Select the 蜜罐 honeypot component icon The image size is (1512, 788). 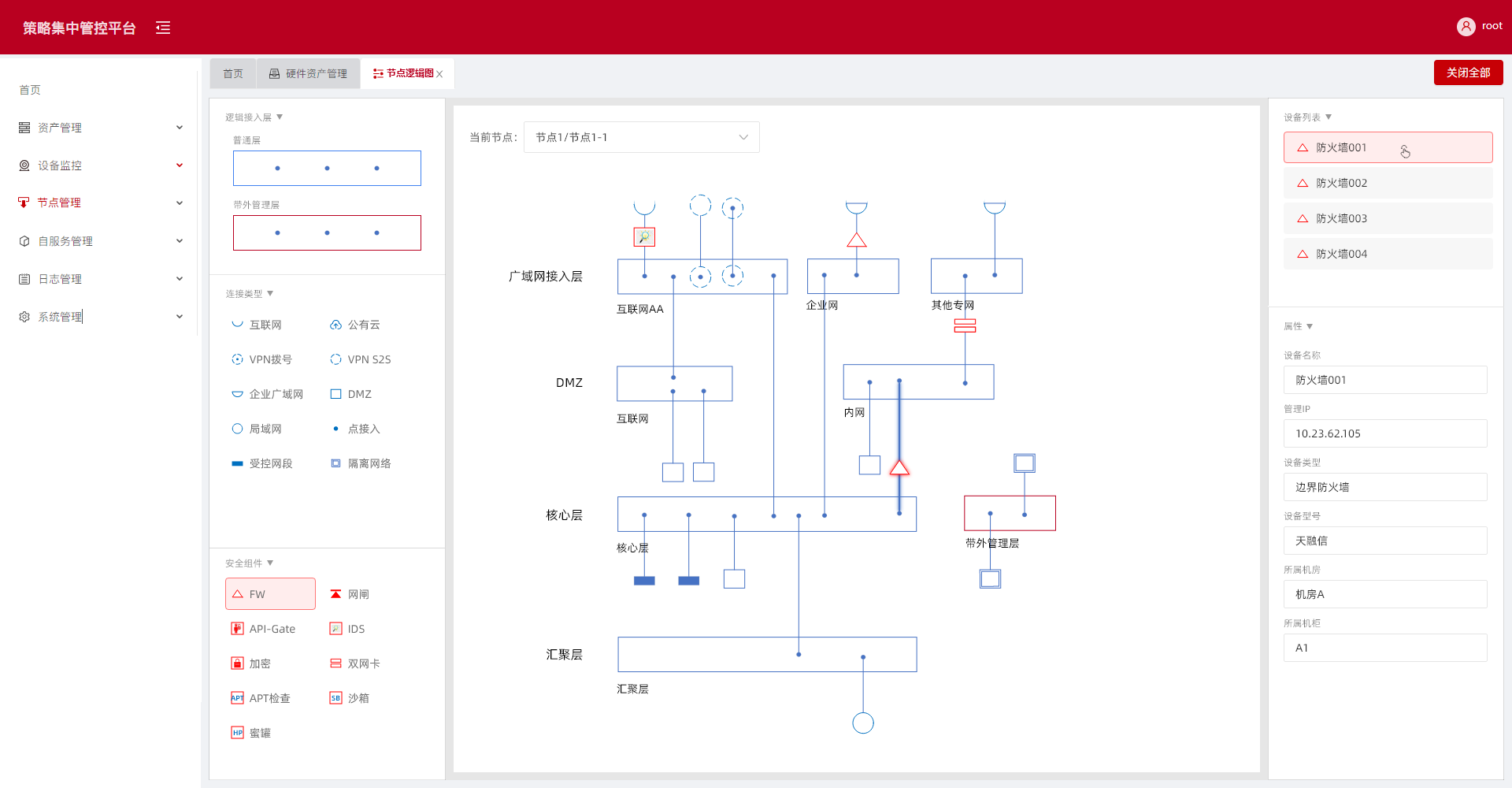point(237,733)
